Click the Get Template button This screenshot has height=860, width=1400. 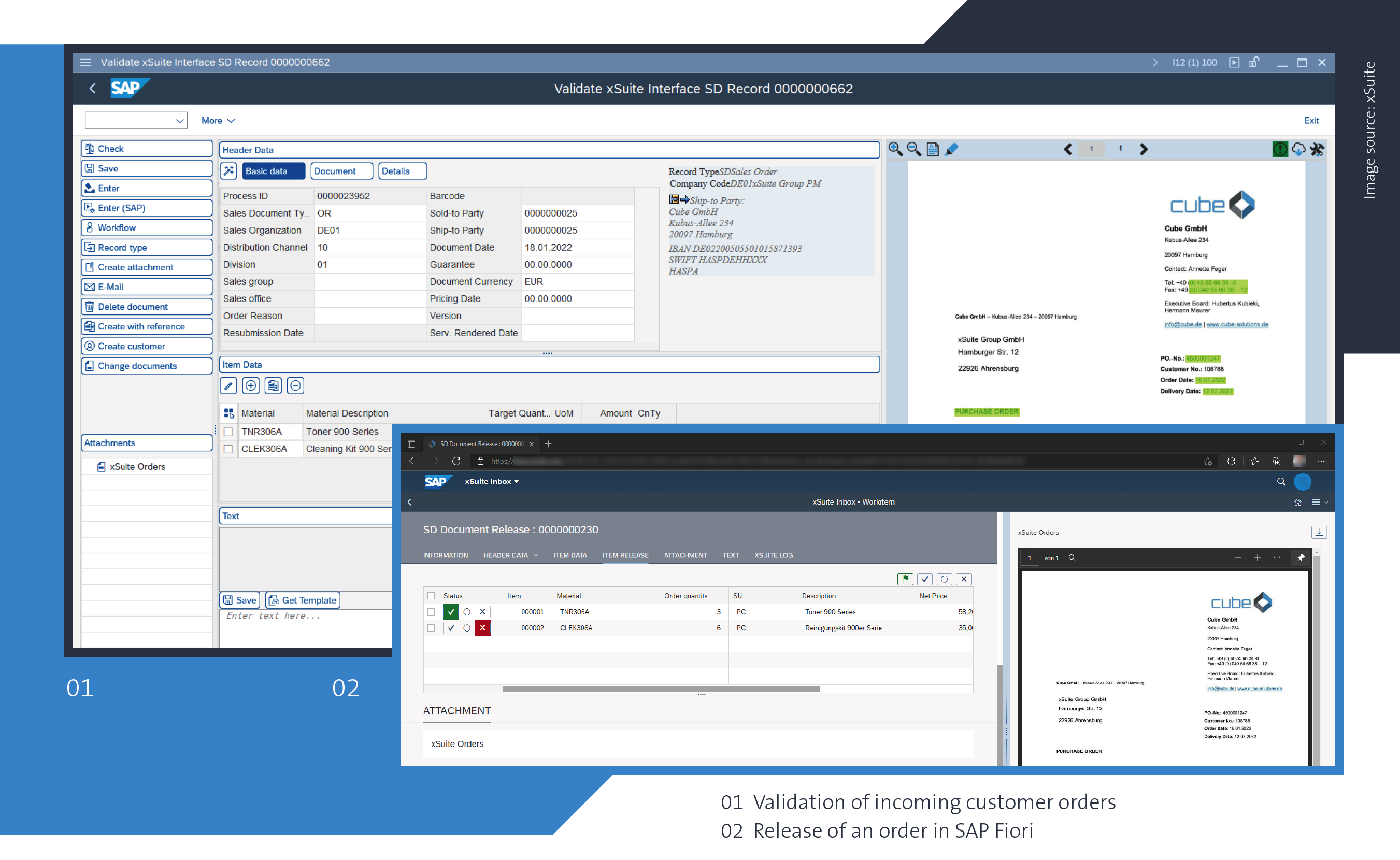tap(303, 600)
